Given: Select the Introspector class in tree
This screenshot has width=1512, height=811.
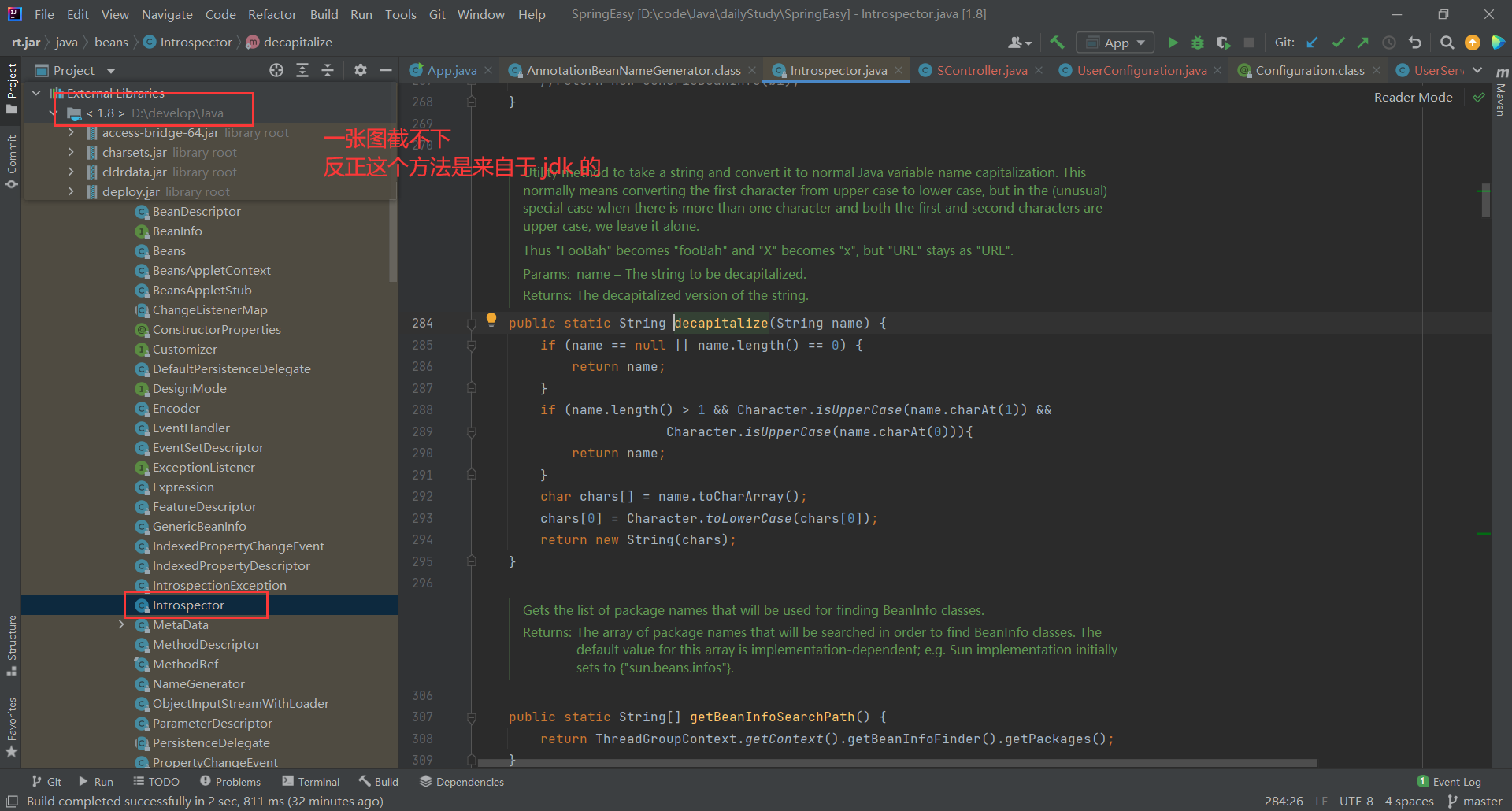Looking at the screenshot, I should 188,605.
